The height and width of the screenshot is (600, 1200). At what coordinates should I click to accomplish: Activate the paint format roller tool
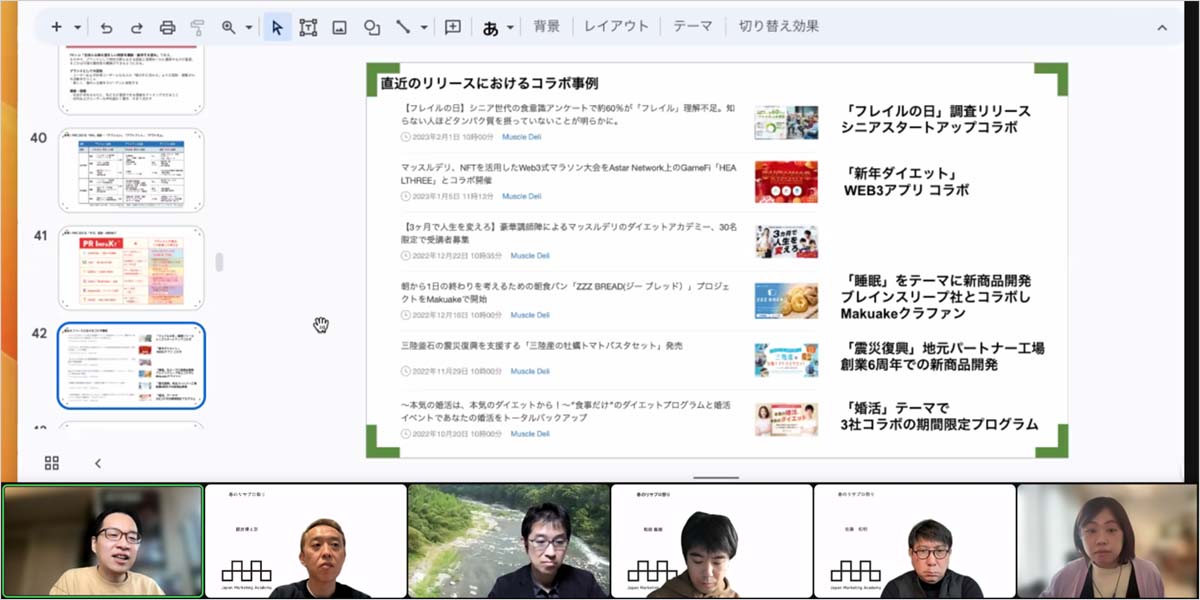pos(197,27)
